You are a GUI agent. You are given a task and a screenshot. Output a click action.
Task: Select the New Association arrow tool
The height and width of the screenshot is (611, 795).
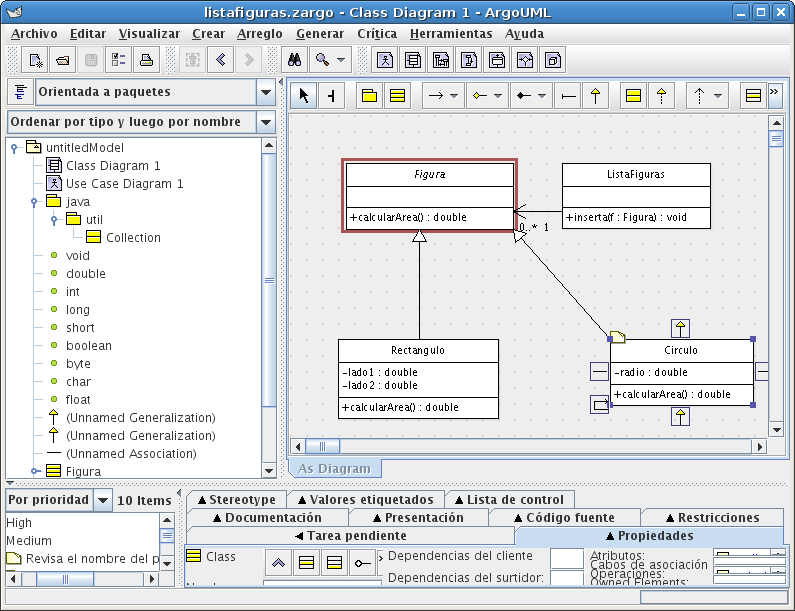(x=436, y=95)
